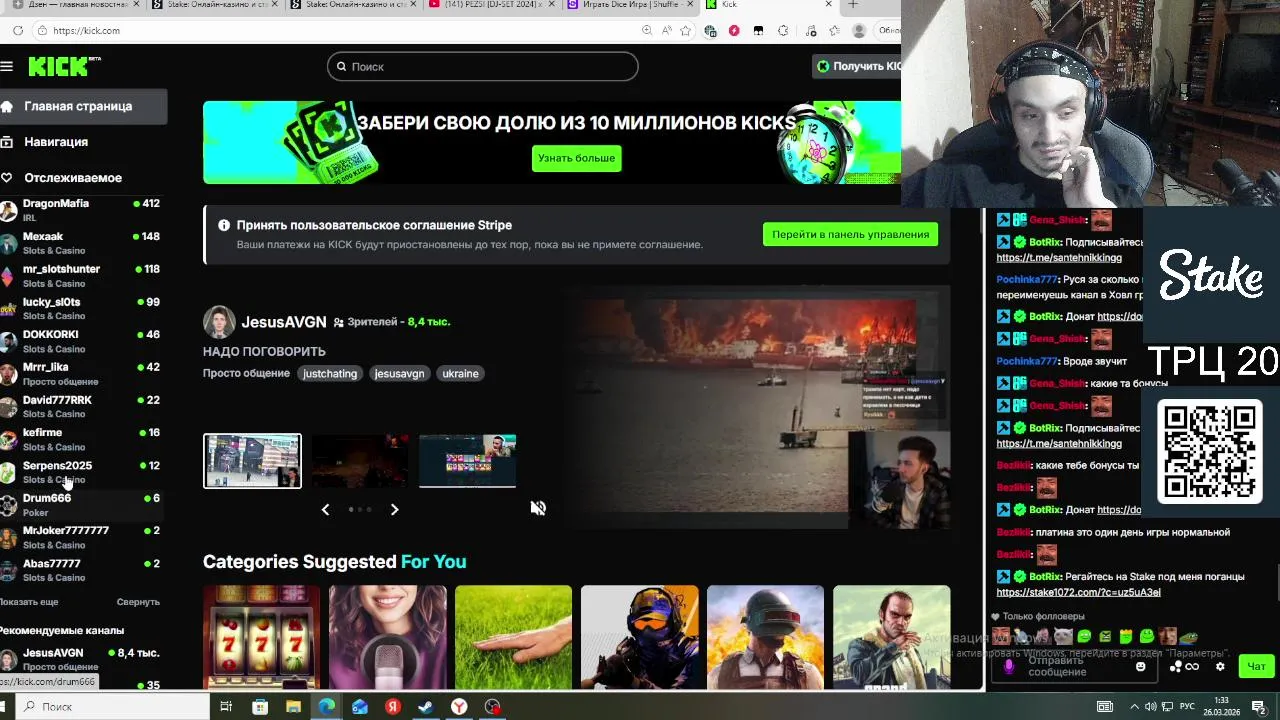The image size is (1280, 720).
Task: Open the emoji picker in chat
Action: tap(1140, 667)
